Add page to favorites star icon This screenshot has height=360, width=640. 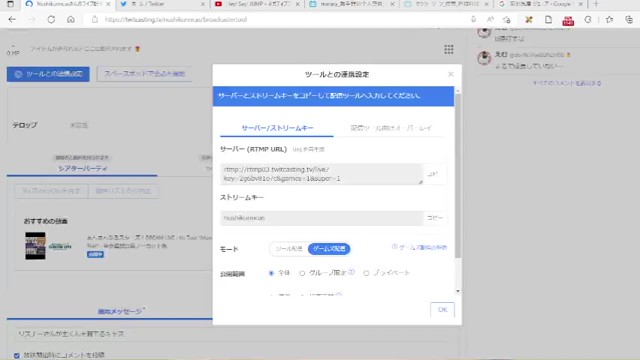point(507,19)
